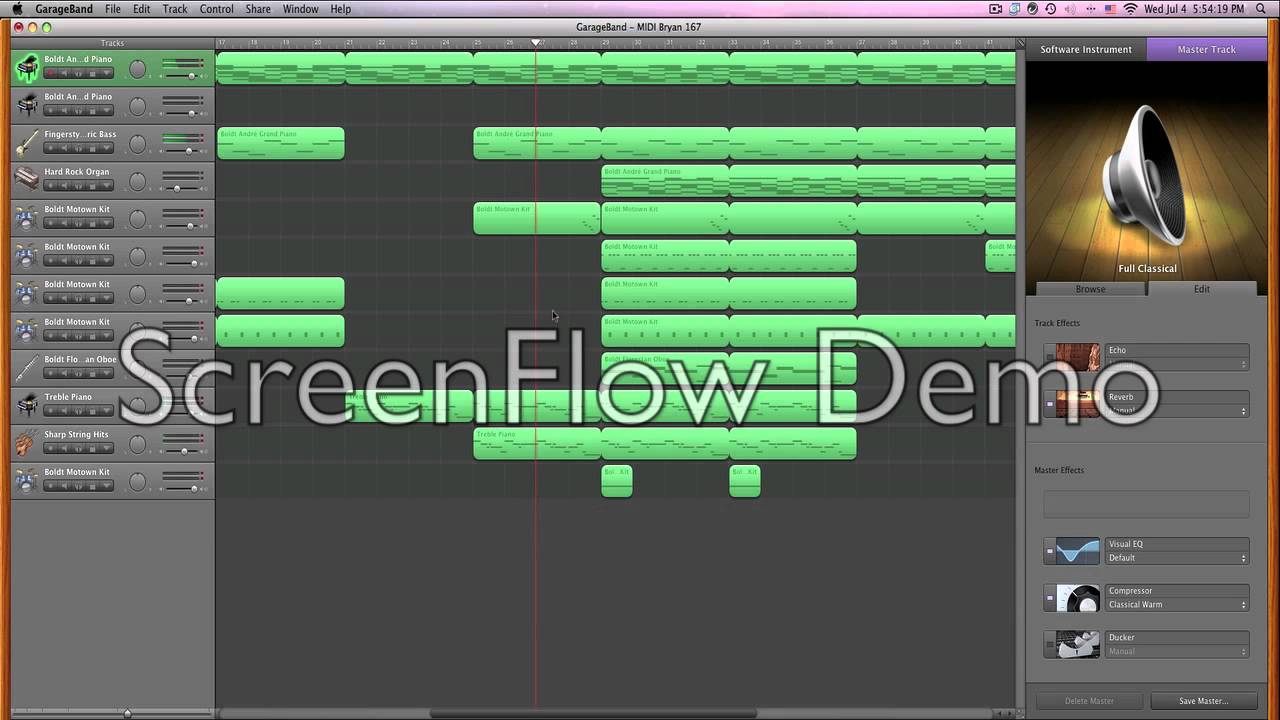This screenshot has width=1280, height=720.
Task: Click the record-enable icon on Fingersty...ric Bass
Action: click(50, 148)
